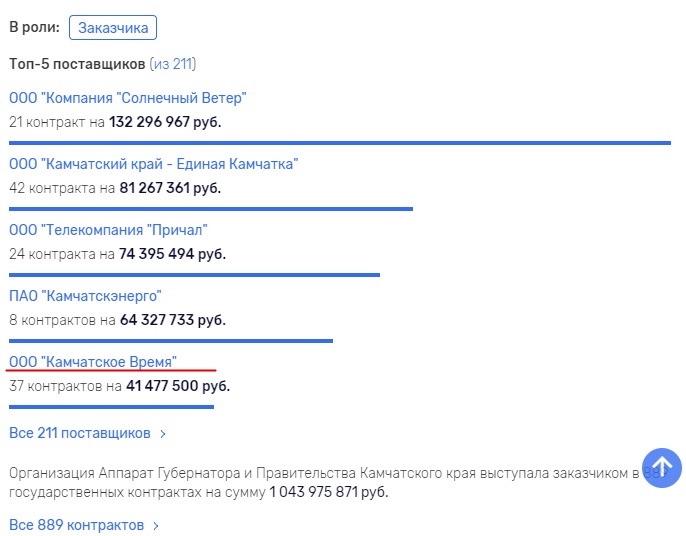Click the (из 211) suppliers count link
This screenshot has height=536, width=686.
tap(173, 64)
